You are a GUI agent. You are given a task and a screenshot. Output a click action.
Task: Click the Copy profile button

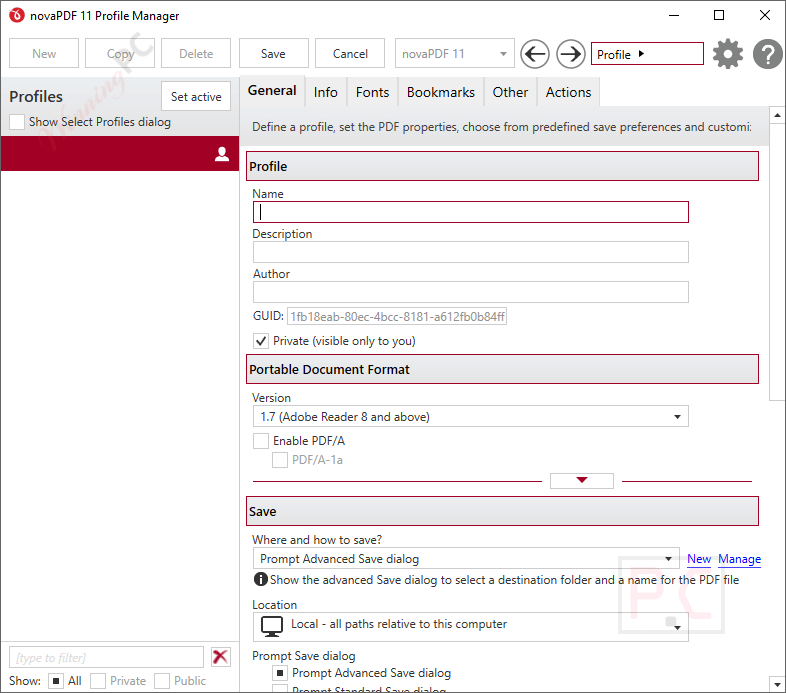pos(120,53)
